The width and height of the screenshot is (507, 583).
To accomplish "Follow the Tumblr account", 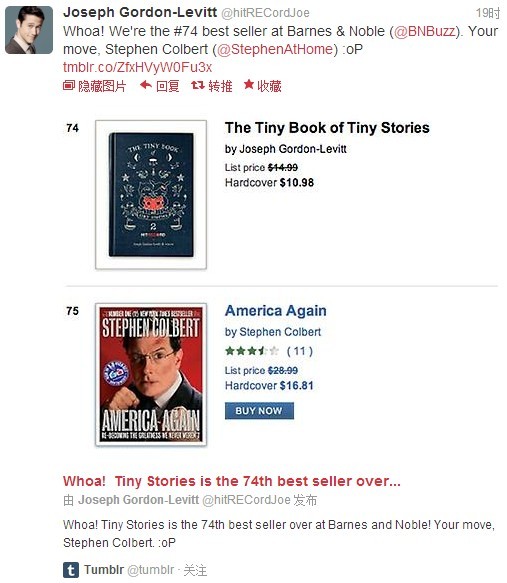I will 195,570.
